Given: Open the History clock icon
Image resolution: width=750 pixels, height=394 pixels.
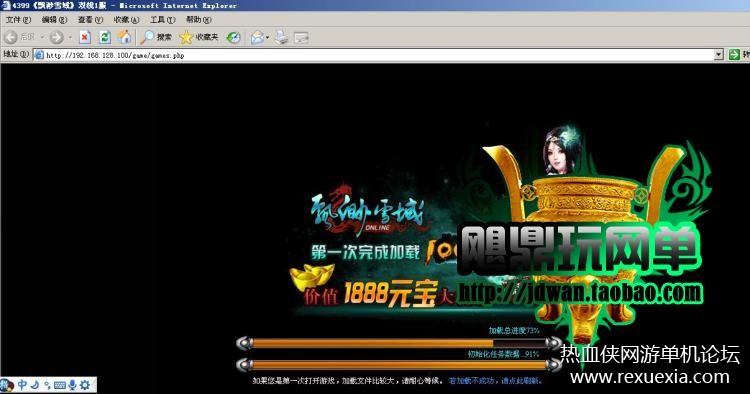Looking at the screenshot, I should point(233,37).
